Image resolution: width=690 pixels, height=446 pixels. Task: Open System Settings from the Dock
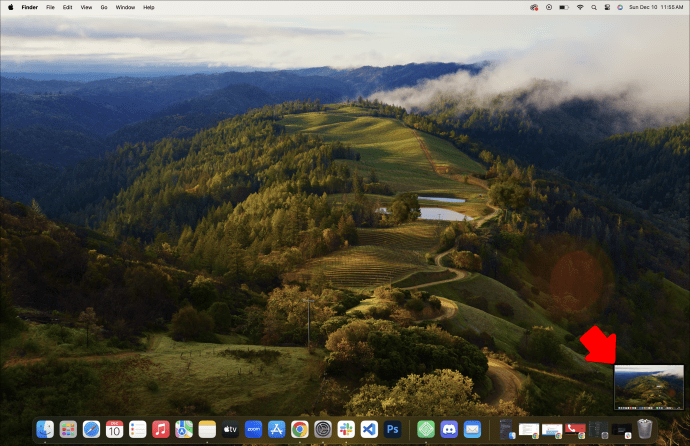[x=323, y=429]
